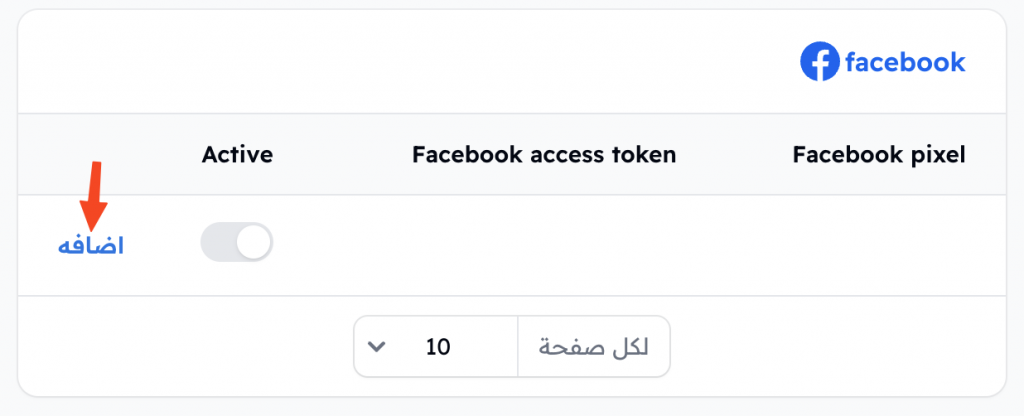Click the blank area beside Facebook logo
The height and width of the screenshot is (416, 1024).
405,62
